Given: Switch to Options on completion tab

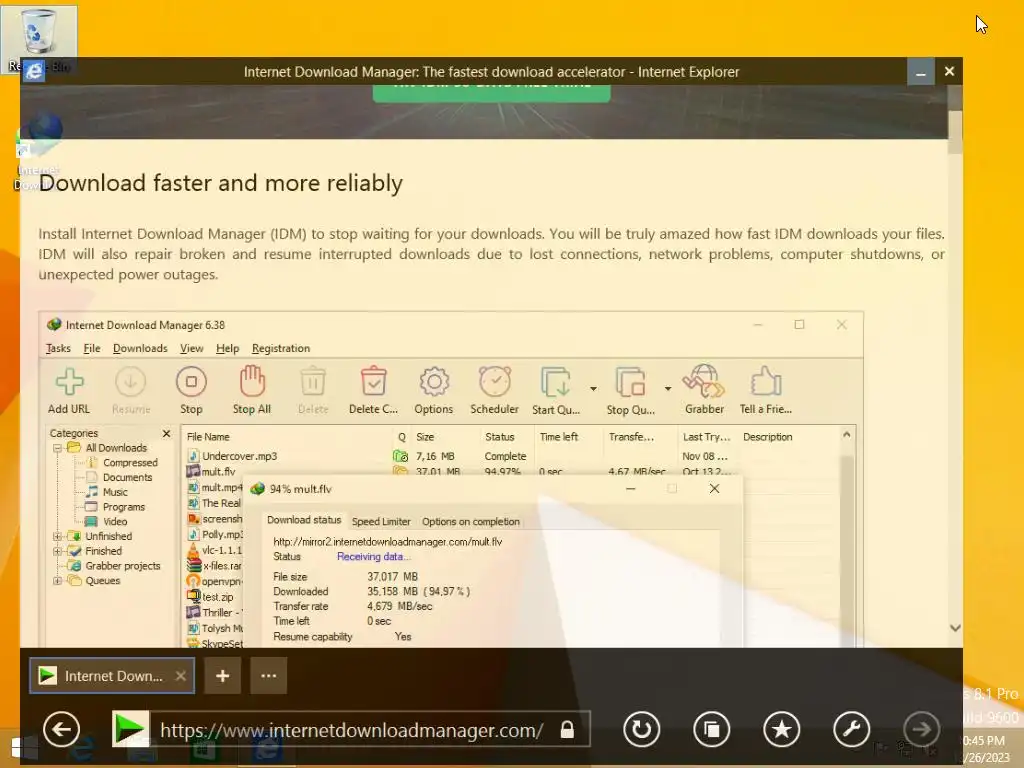Looking at the screenshot, I should (471, 521).
